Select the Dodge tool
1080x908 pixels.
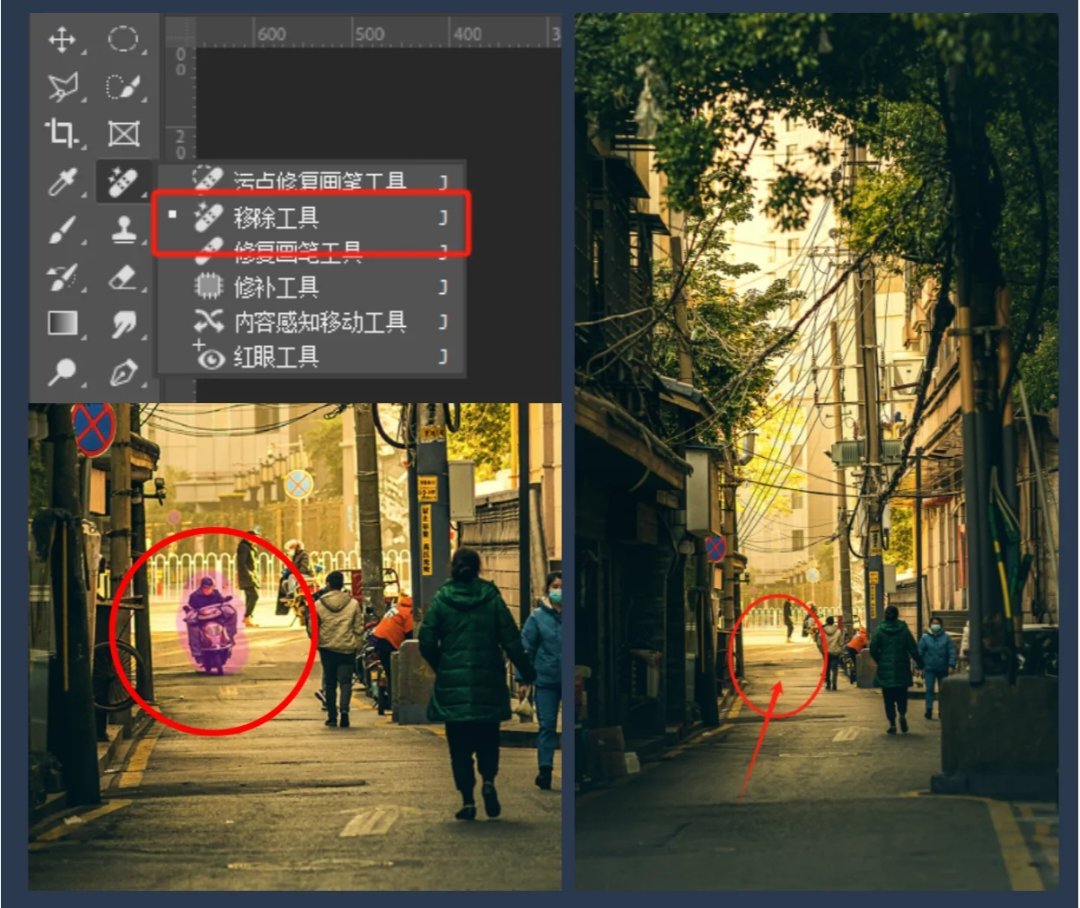62,372
